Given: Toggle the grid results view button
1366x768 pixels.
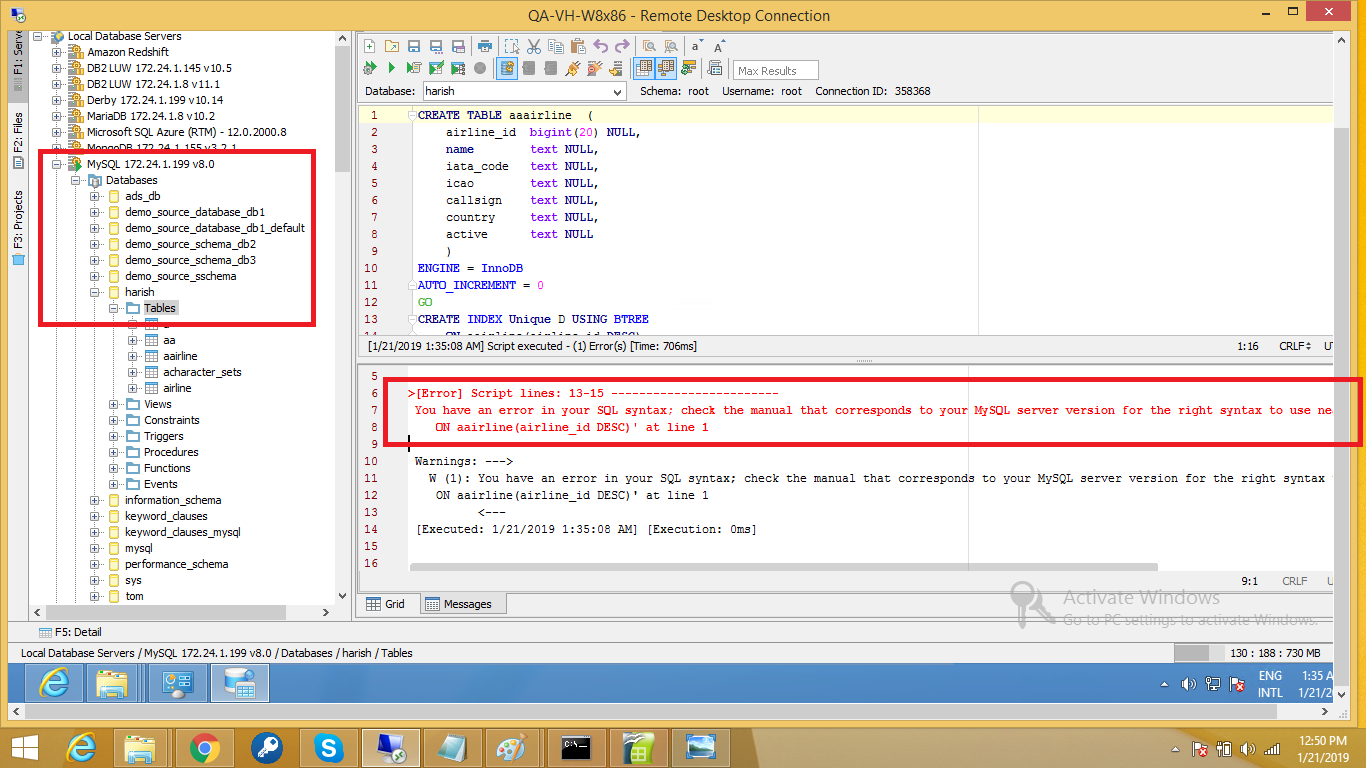Looking at the screenshot, I should pyautogui.click(x=644, y=69).
